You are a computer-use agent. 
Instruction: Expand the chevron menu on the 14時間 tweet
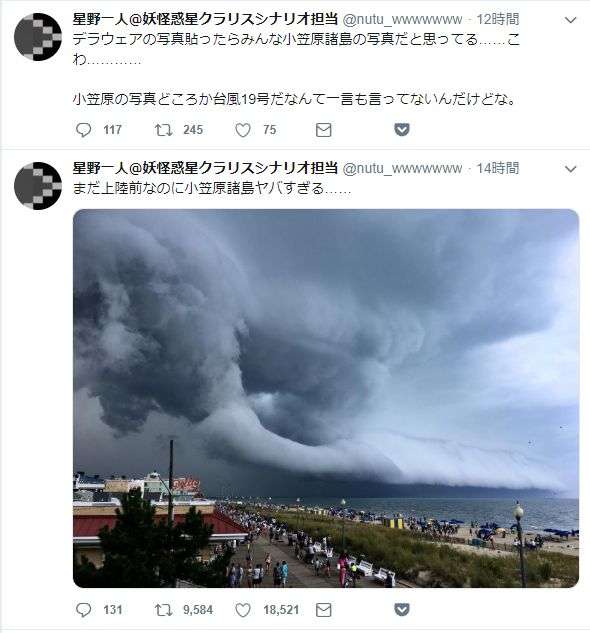coord(570,169)
